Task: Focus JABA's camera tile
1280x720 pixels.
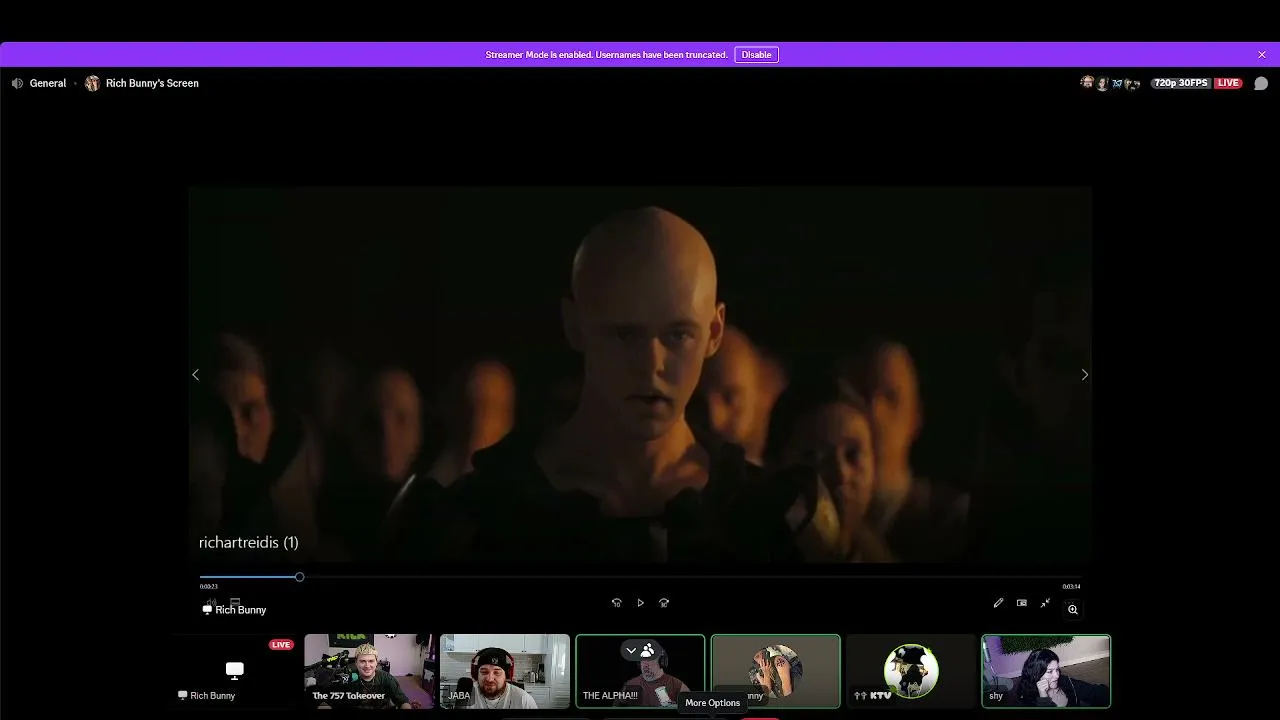Action: pos(505,671)
